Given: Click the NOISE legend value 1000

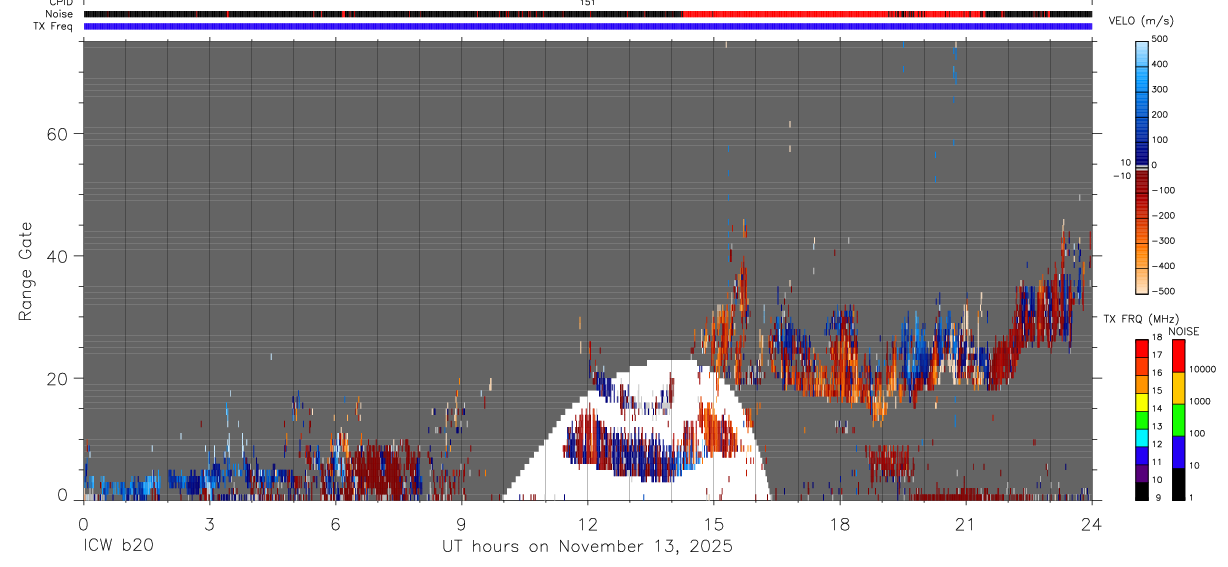Looking at the screenshot, I should coord(1200,401).
